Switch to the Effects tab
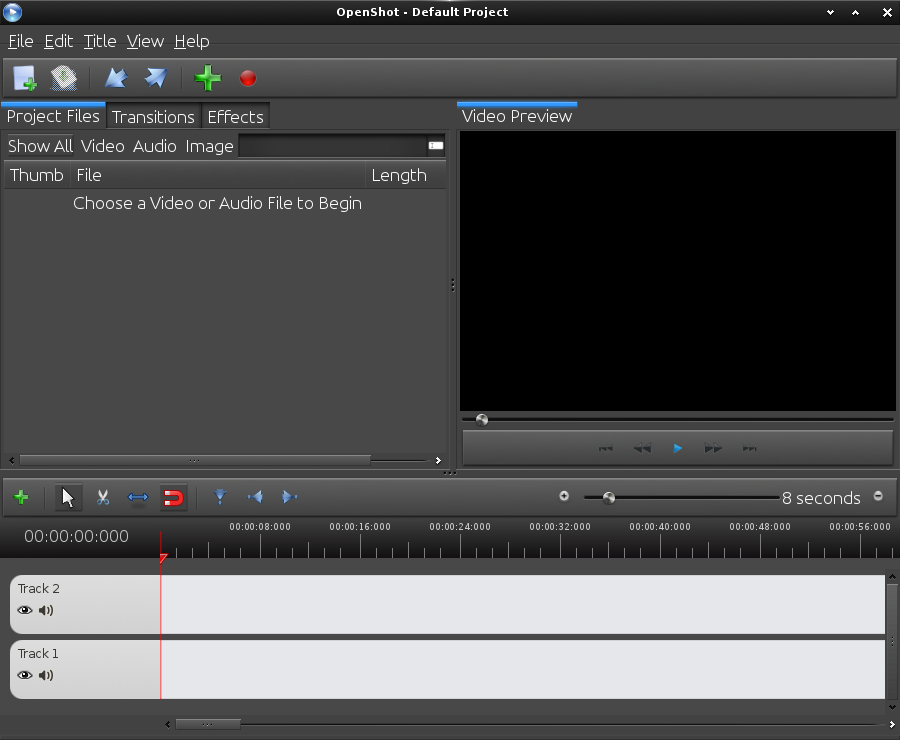The image size is (900, 740). (x=235, y=117)
